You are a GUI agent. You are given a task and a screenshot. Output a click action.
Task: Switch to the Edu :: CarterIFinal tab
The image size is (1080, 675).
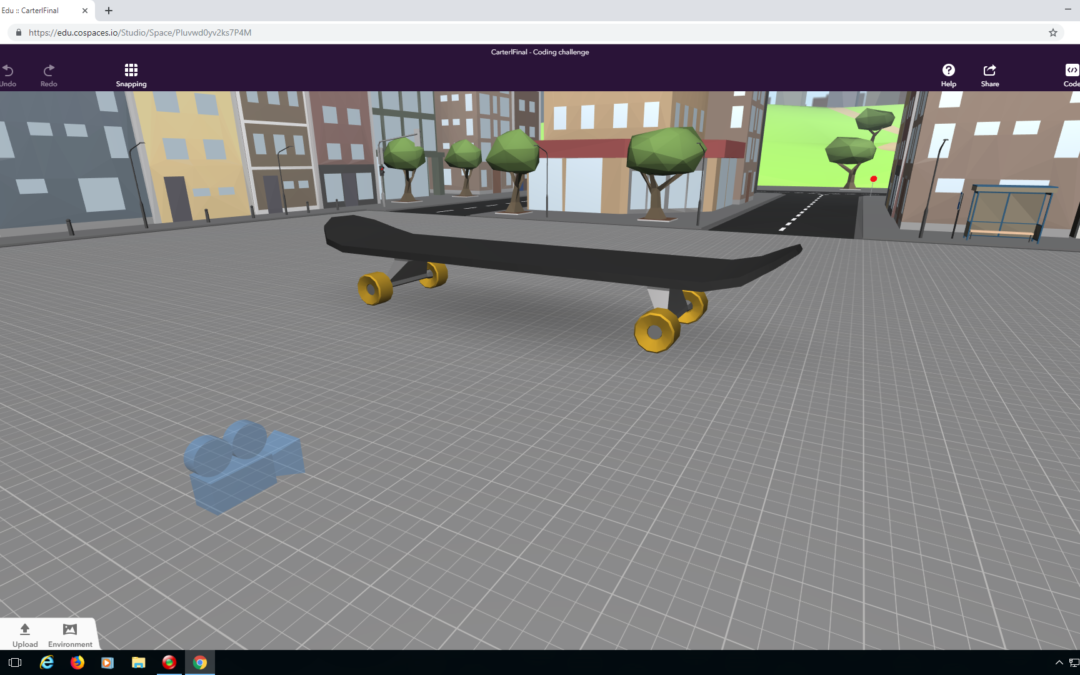pos(45,10)
